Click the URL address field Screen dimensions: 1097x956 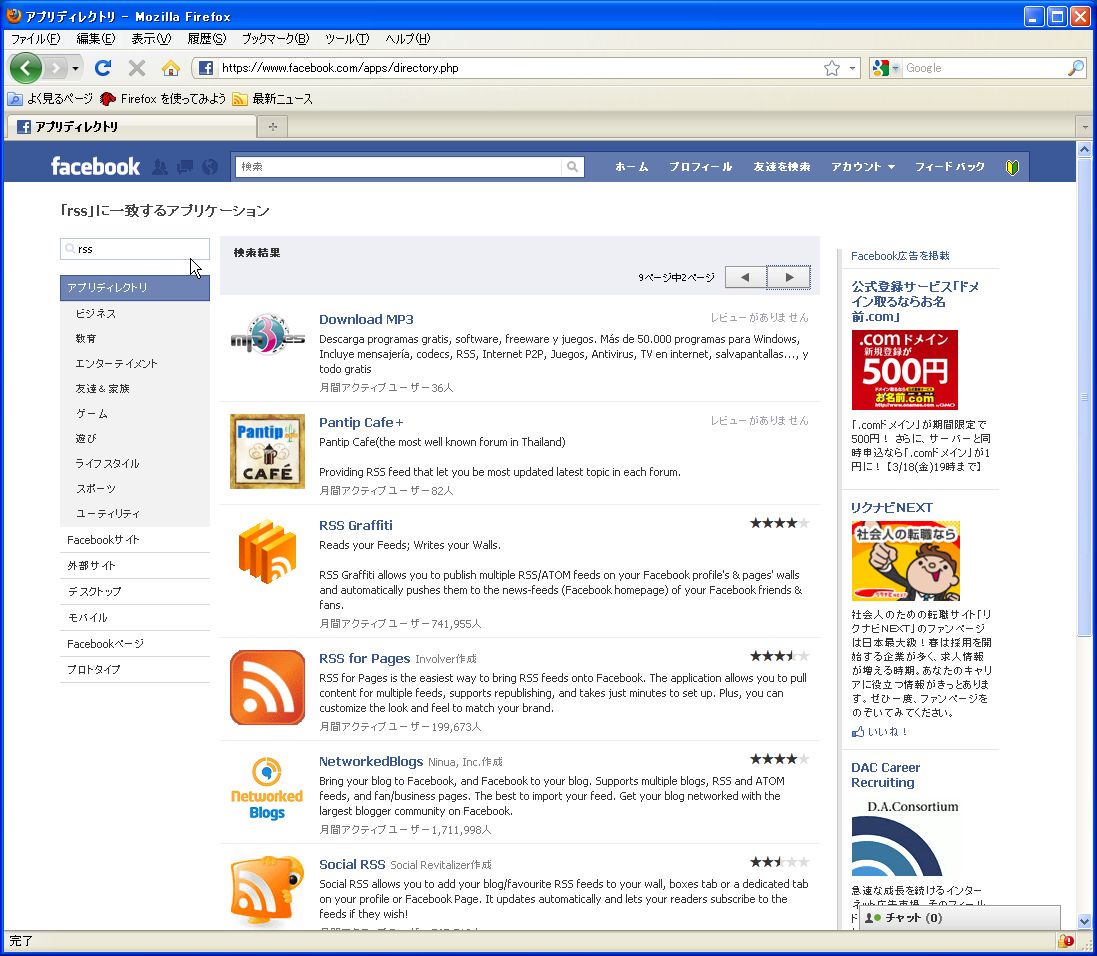(518, 68)
